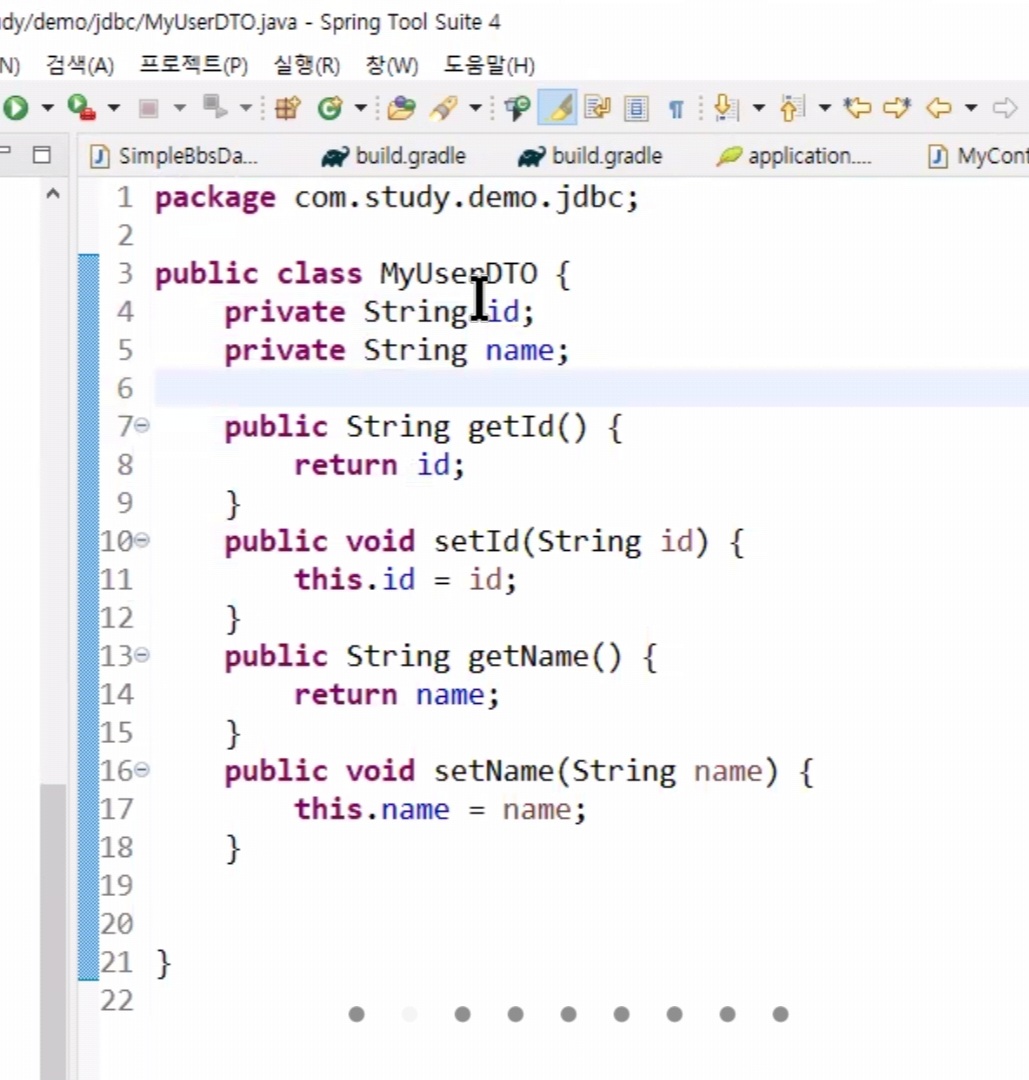Screen dimensions: 1029x1080
Task: Open dropdown beside Search flashlight icon
Action: (x=475, y=108)
